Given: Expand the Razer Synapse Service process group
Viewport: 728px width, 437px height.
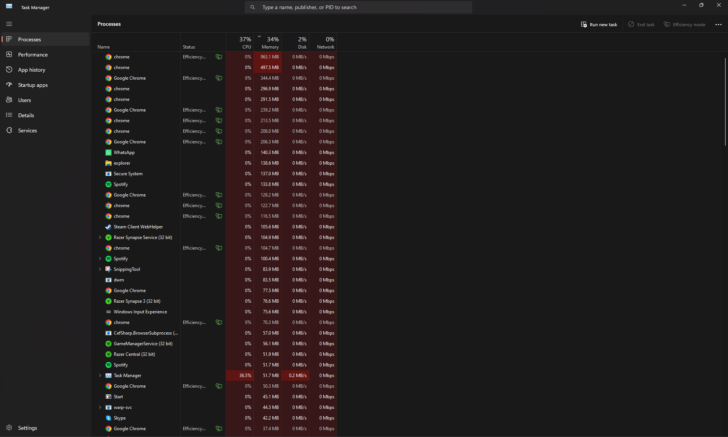Looking at the screenshot, I should click(100, 237).
